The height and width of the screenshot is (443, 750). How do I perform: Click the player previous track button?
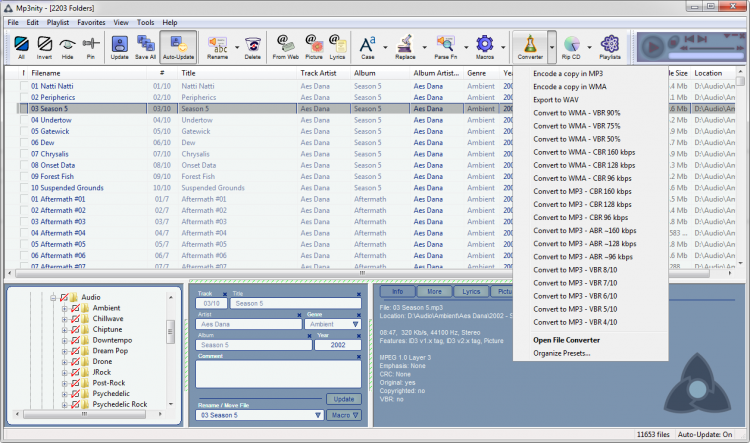click(689, 39)
